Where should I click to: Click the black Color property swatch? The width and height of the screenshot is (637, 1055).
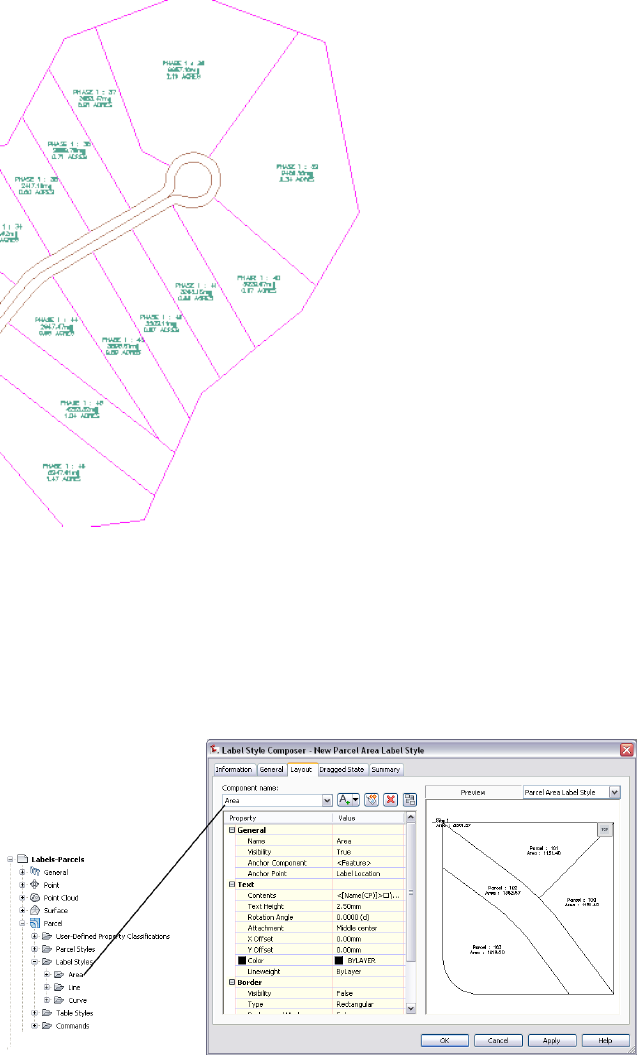click(242, 960)
